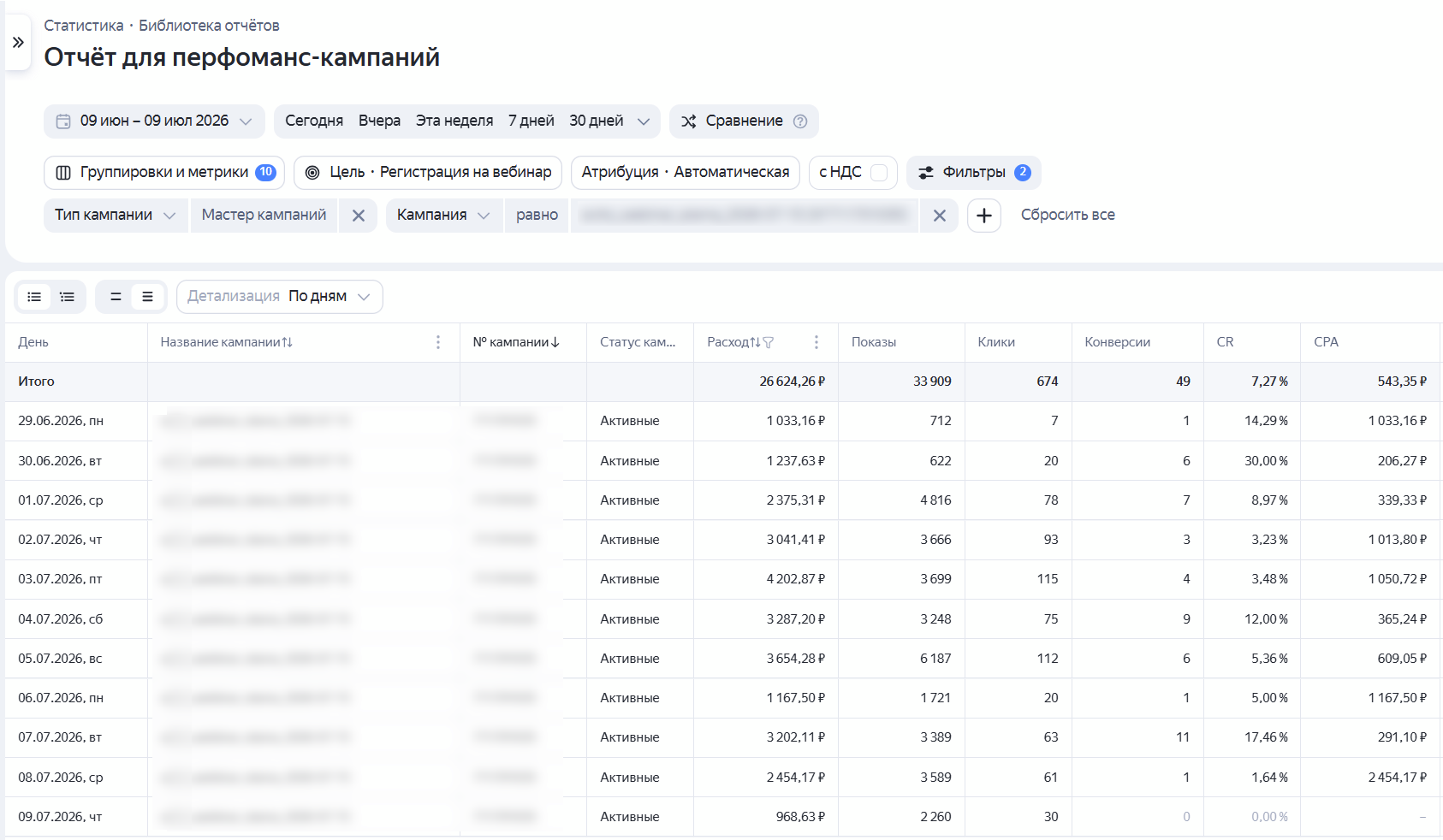Add a new filter with plus icon
The width and height of the screenshot is (1443, 840).
[984, 216]
